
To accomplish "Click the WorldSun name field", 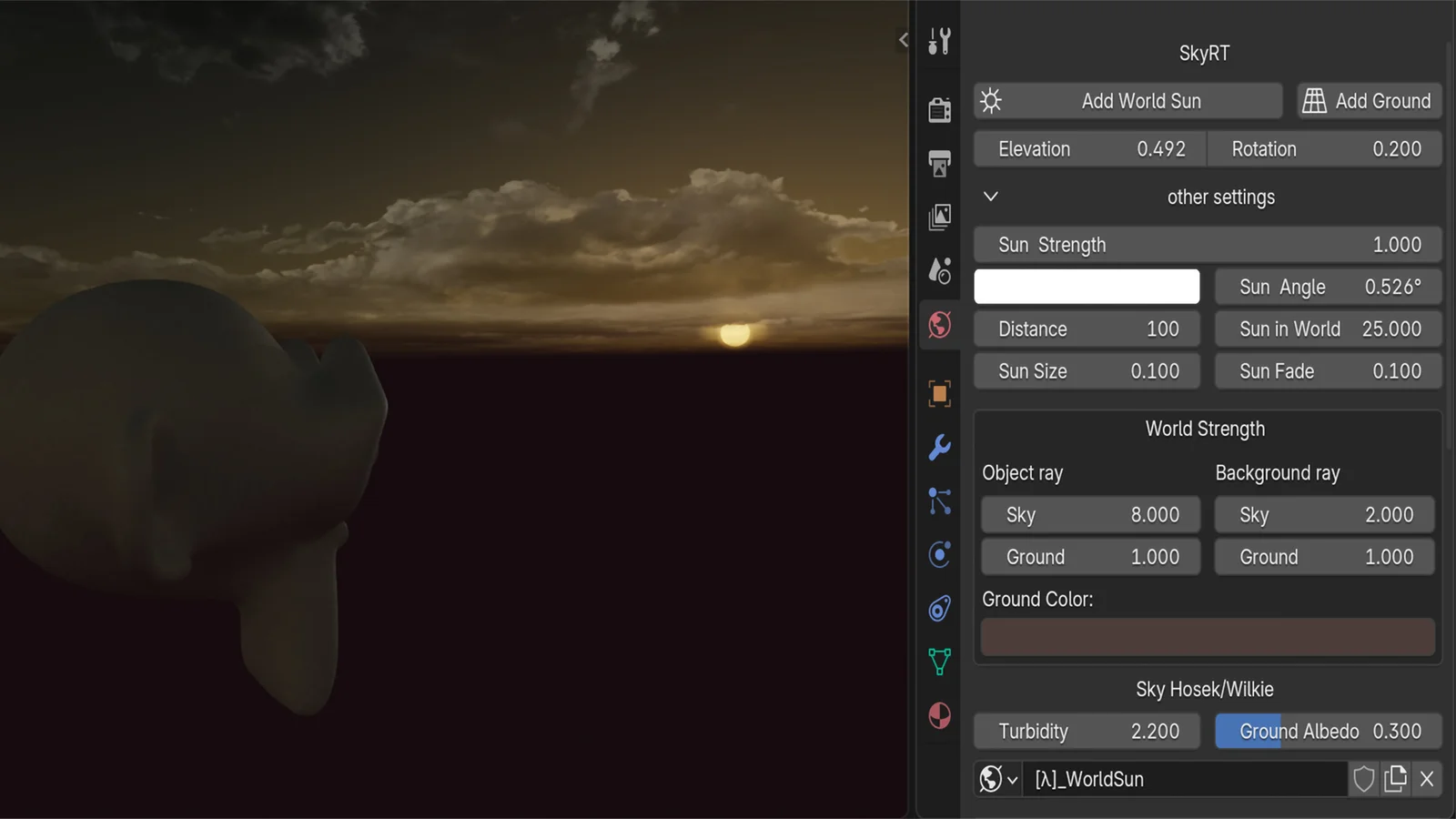I will click(1183, 779).
